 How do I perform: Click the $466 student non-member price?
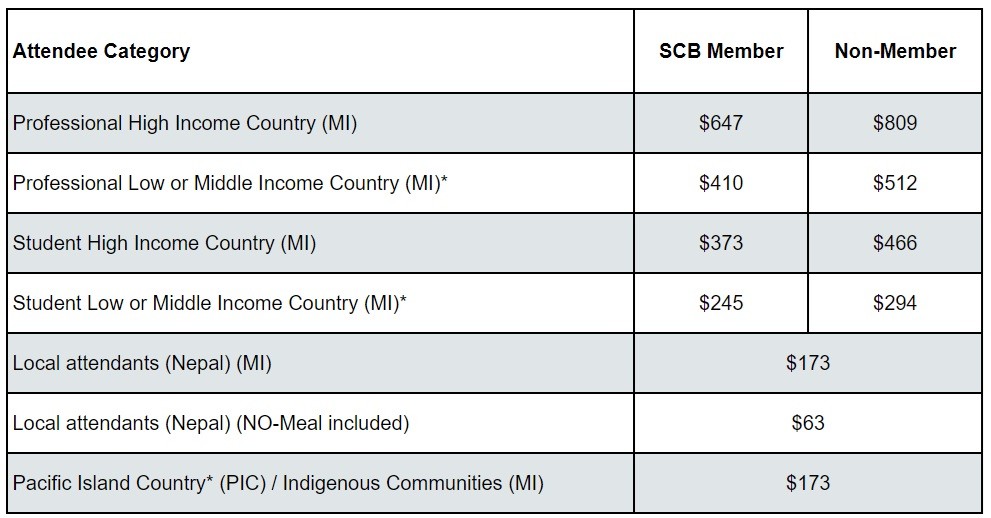[895, 243]
